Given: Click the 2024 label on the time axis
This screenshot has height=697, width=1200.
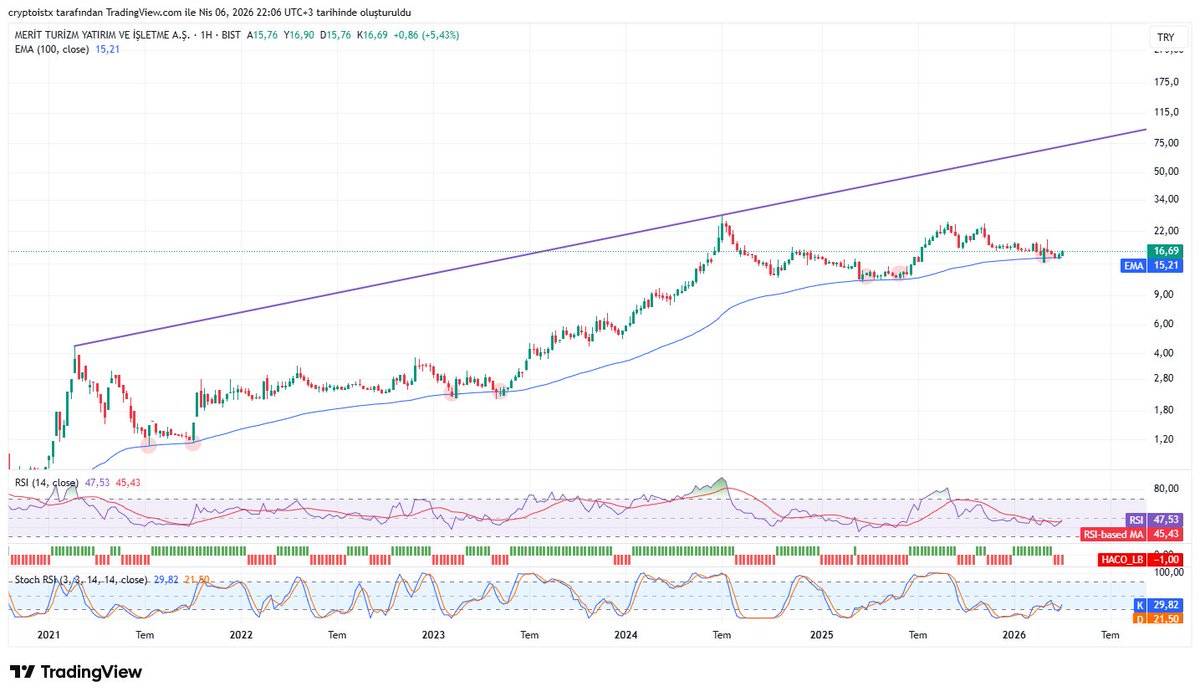Looking at the screenshot, I should 626,635.
